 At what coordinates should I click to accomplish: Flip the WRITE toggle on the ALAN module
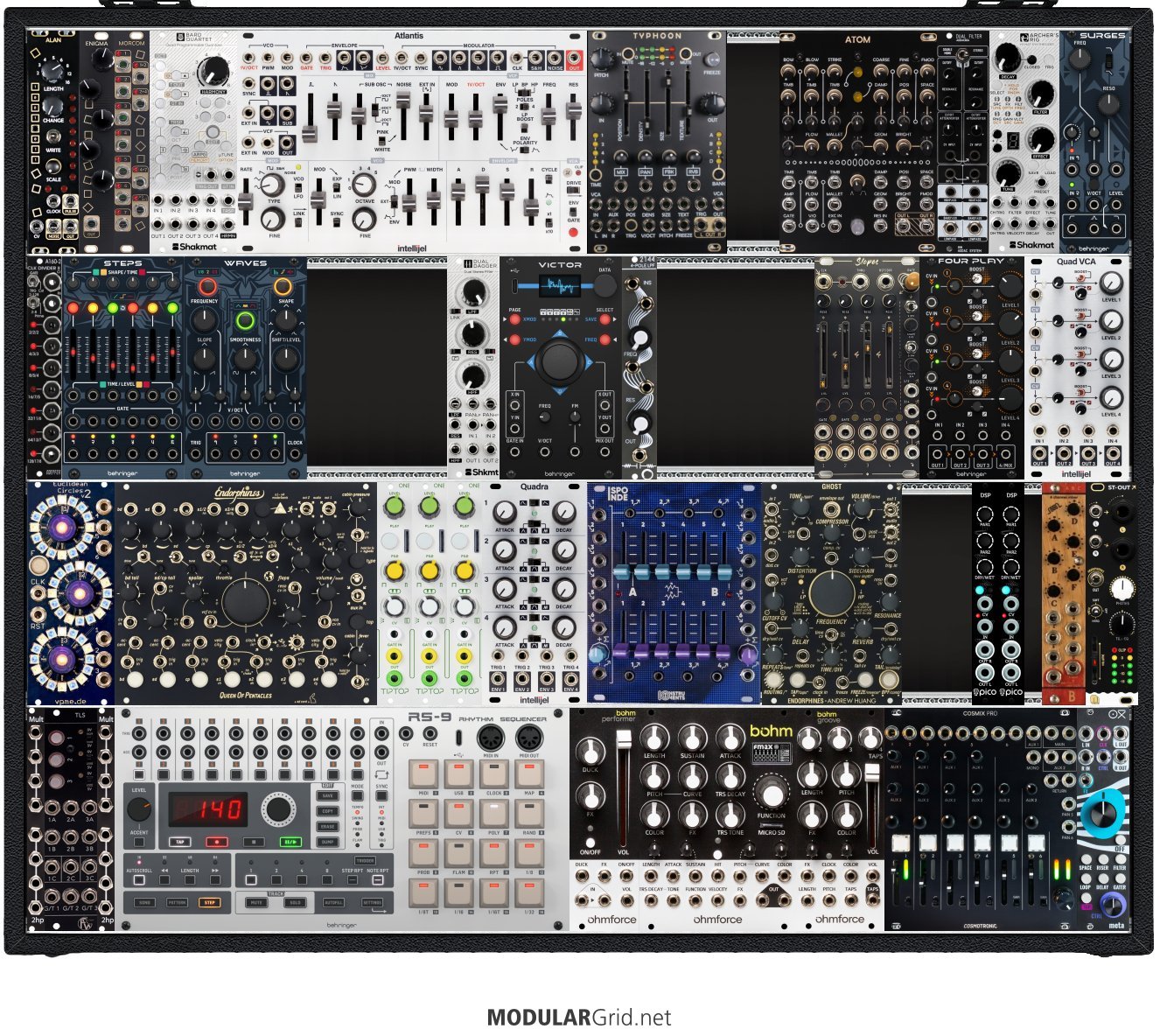coord(54,138)
